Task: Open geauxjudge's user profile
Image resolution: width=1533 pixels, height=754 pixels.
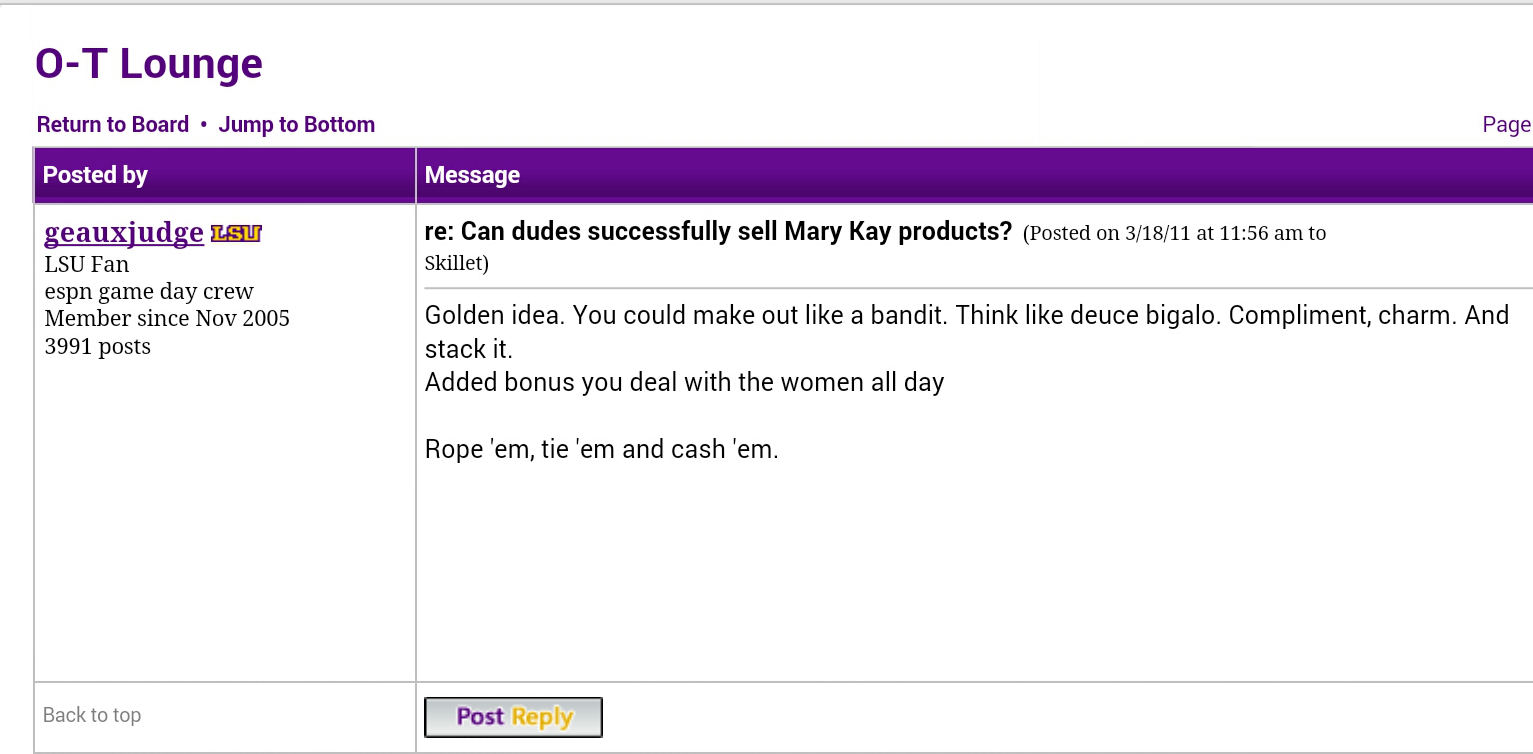Action: click(x=124, y=233)
